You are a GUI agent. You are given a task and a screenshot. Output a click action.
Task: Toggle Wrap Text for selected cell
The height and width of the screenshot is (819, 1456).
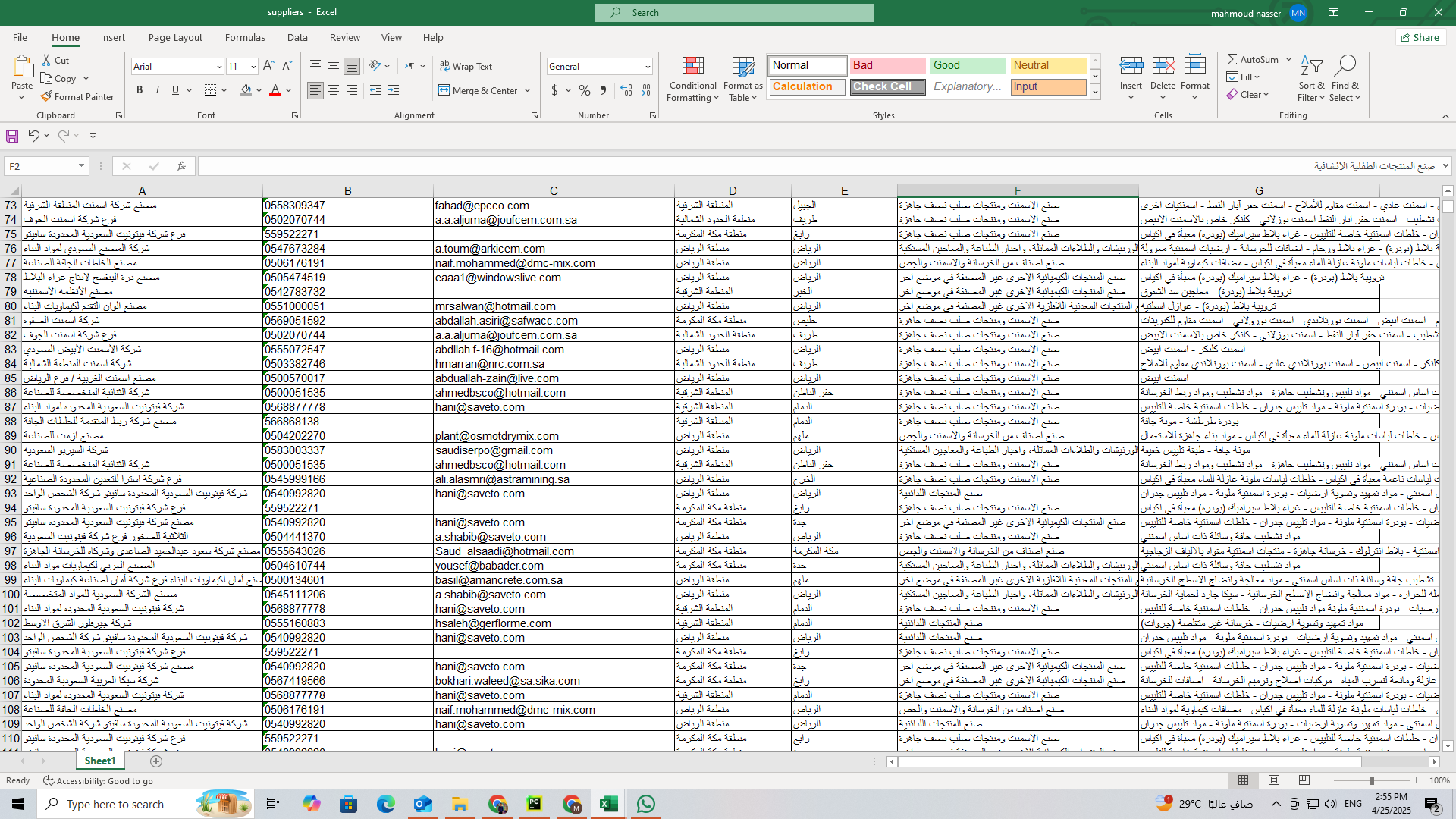click(466, 67)
